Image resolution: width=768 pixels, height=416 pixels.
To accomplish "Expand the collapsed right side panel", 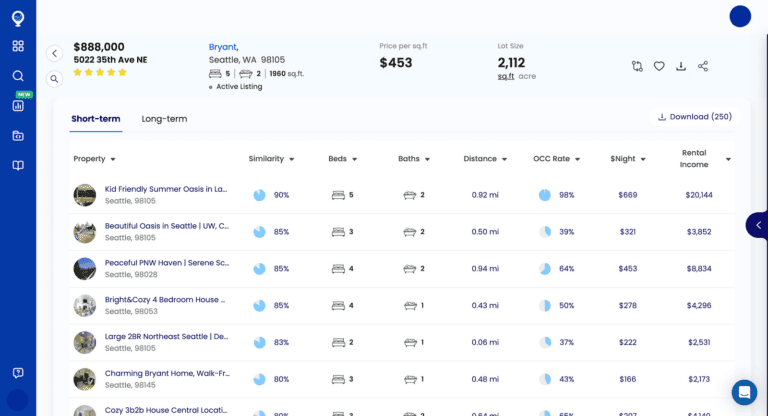I will 757,225.
